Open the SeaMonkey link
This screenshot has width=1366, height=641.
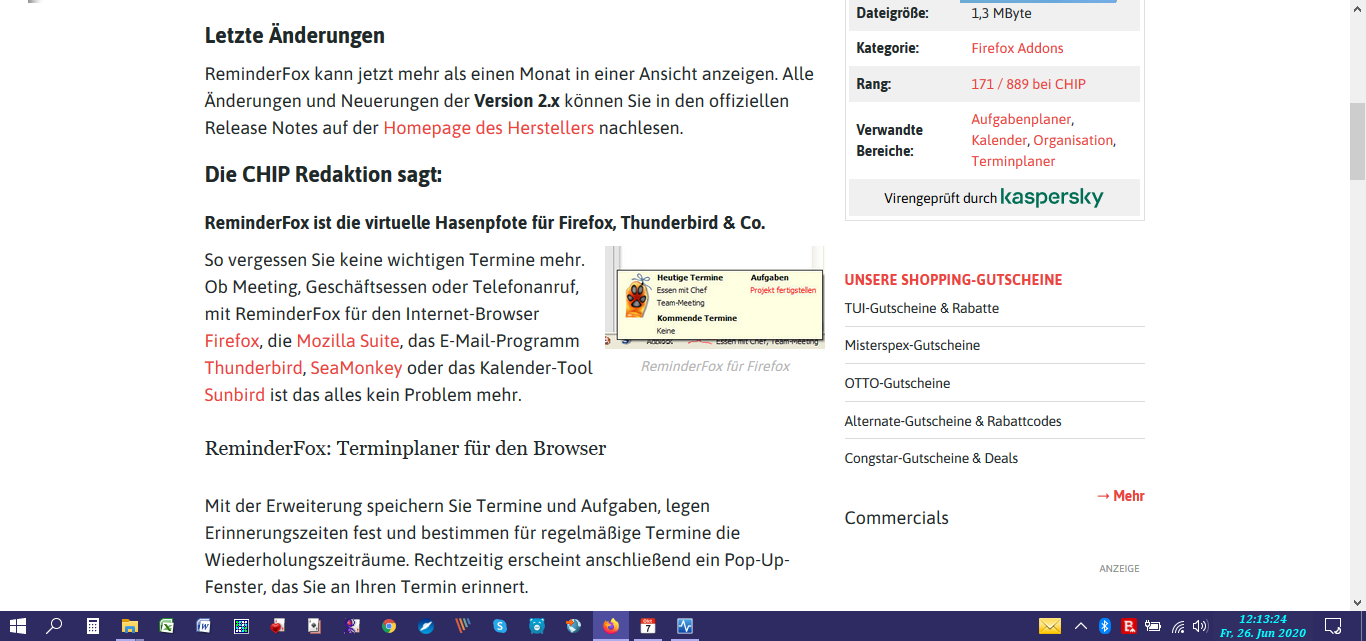click(x=356, y=368)
